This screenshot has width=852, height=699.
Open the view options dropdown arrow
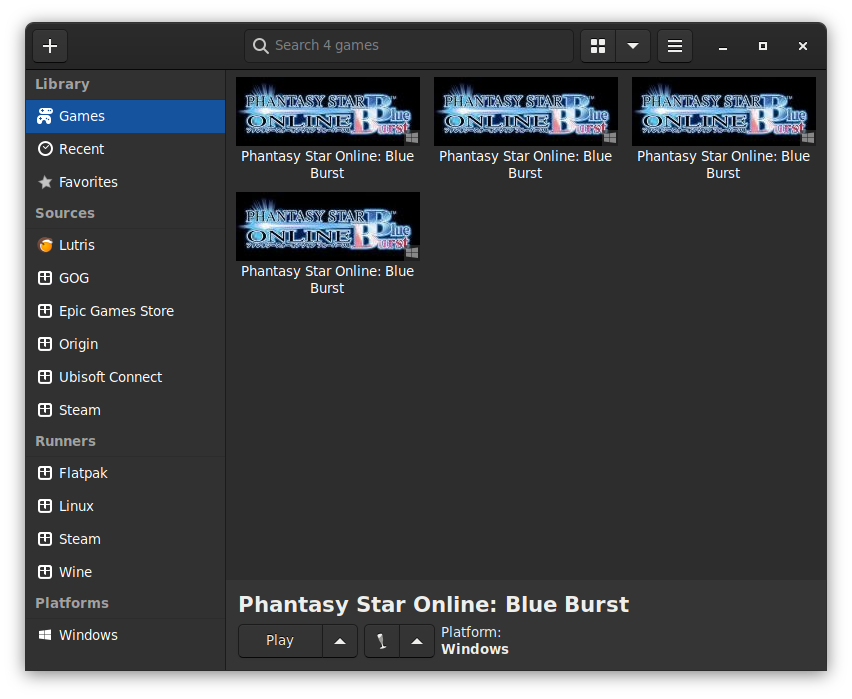pyautogui.click(x=632, y=46)
